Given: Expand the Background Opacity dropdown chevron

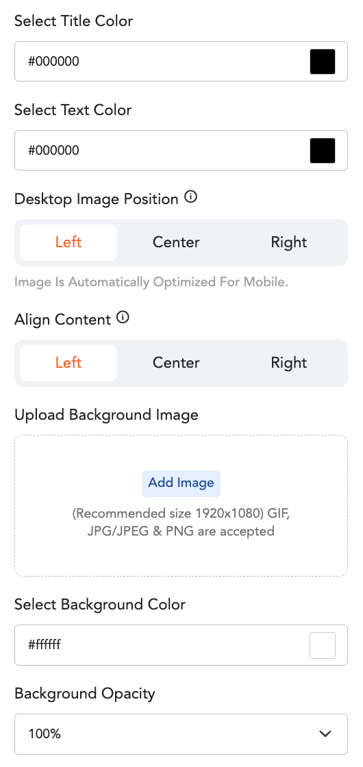Looking at the screenshot, I should 325,734.
